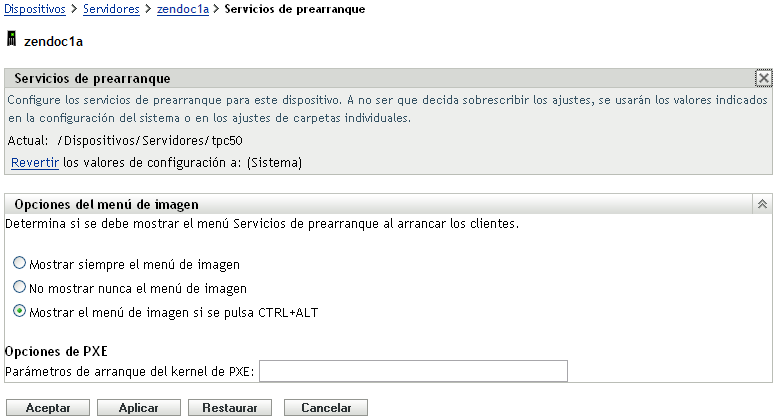Click the server device icon beside zendoc1a

click(10, 41)
